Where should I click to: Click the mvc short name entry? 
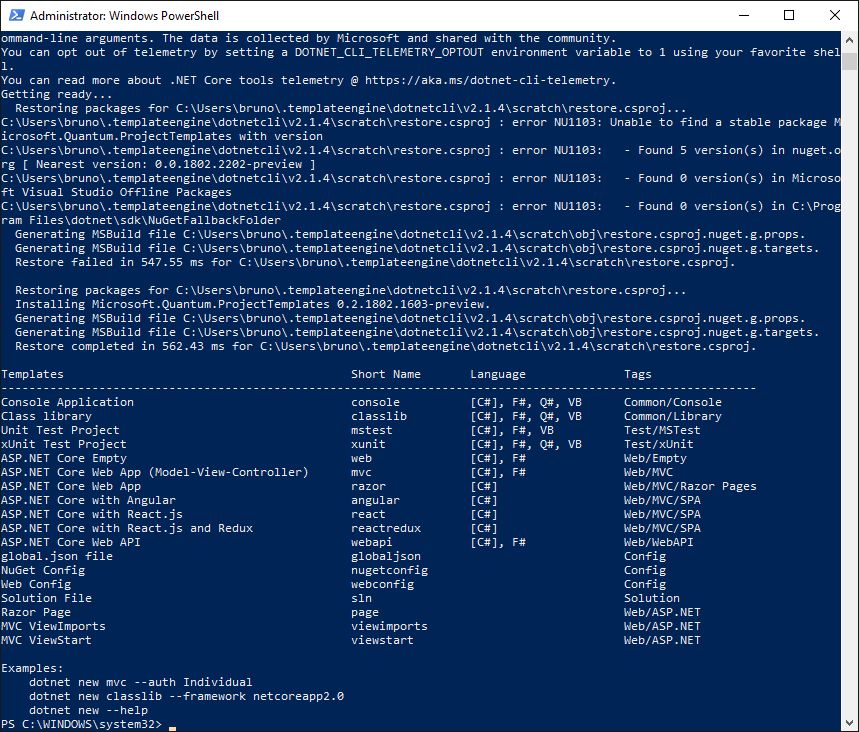361,472
